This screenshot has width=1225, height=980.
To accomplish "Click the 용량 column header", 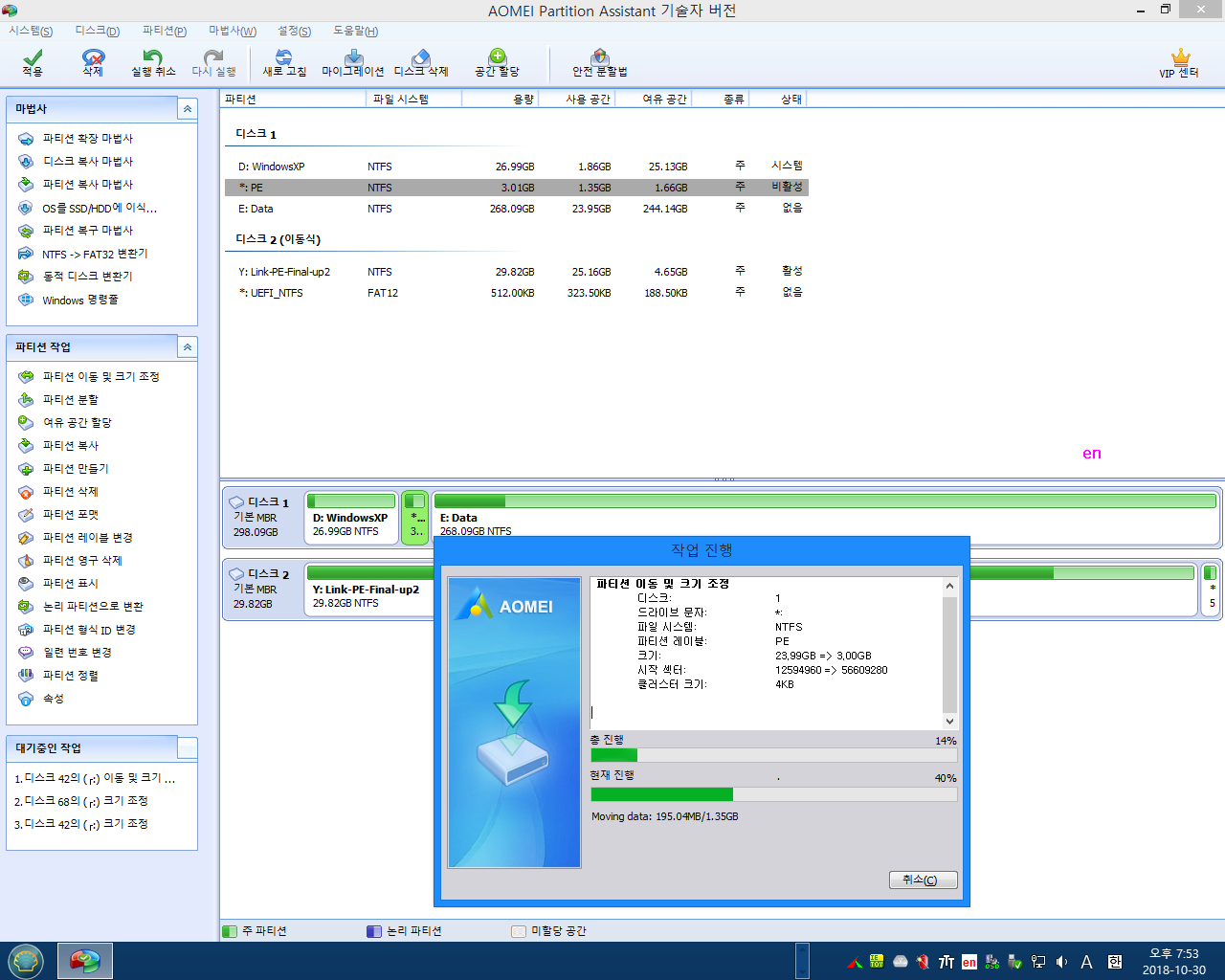I will pyautogui.click(x=501, y=100).
